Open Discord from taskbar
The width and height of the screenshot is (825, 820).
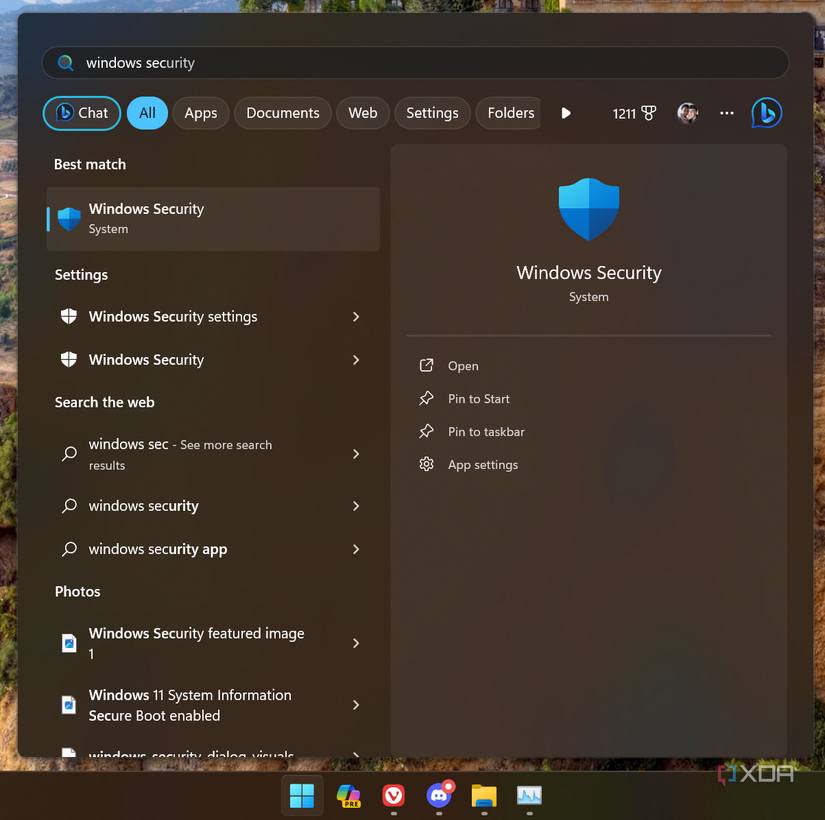pos(439,795)
